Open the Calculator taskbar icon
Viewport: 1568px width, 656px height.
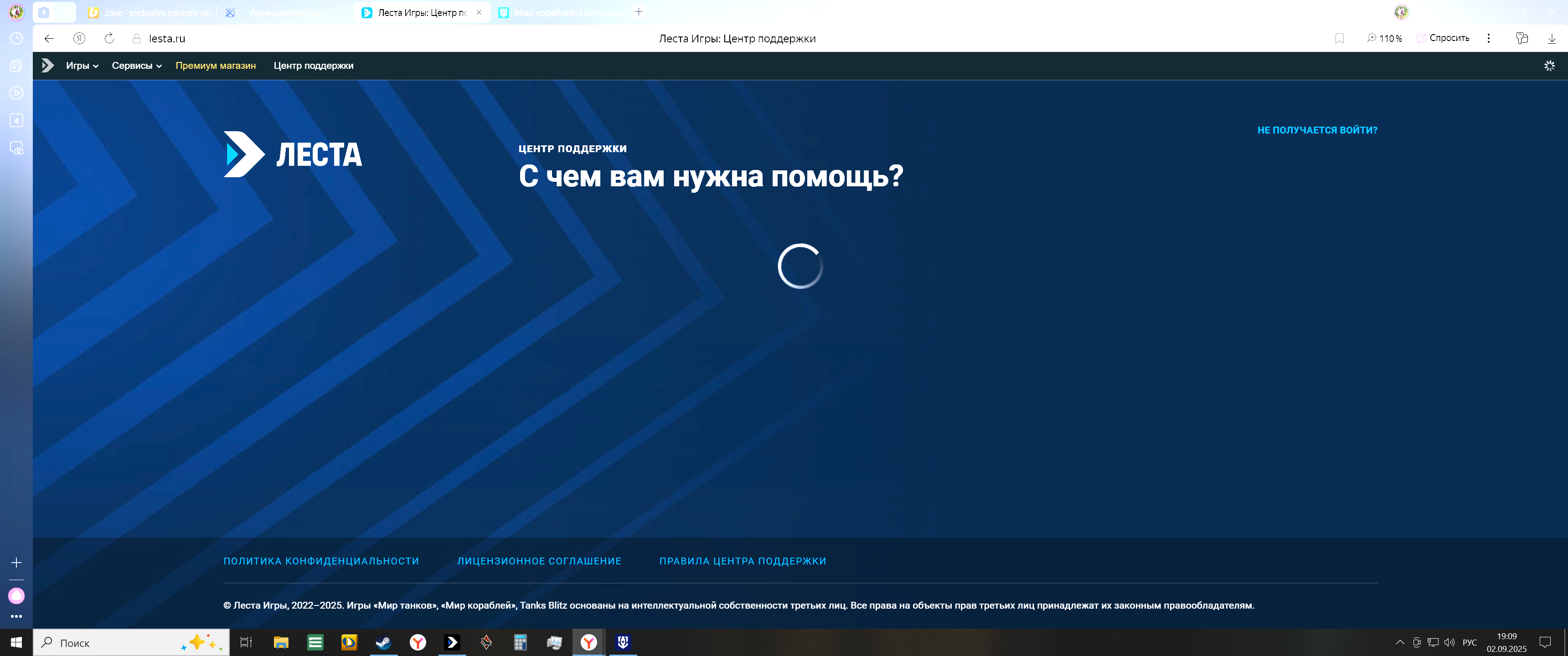pyautogui.click(x=520, y=642)
